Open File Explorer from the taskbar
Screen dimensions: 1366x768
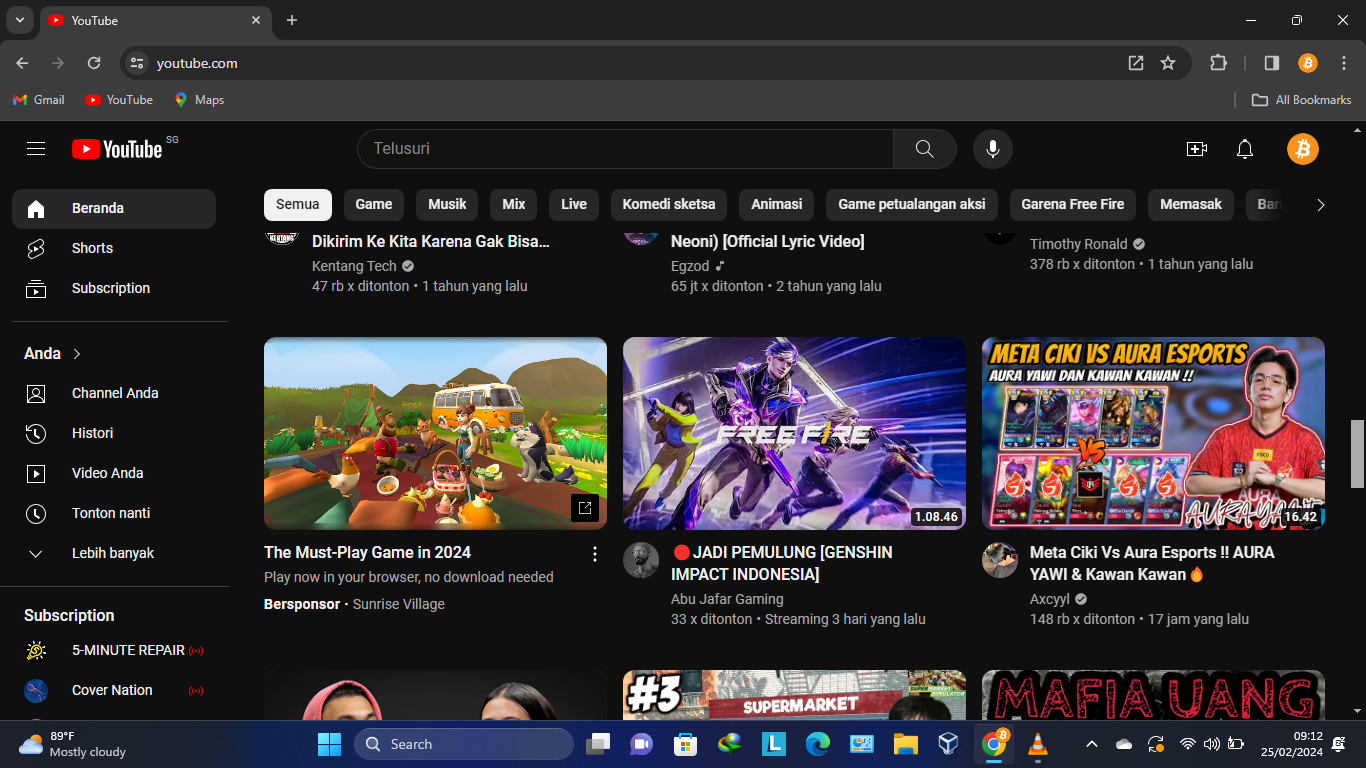(905, 744)
